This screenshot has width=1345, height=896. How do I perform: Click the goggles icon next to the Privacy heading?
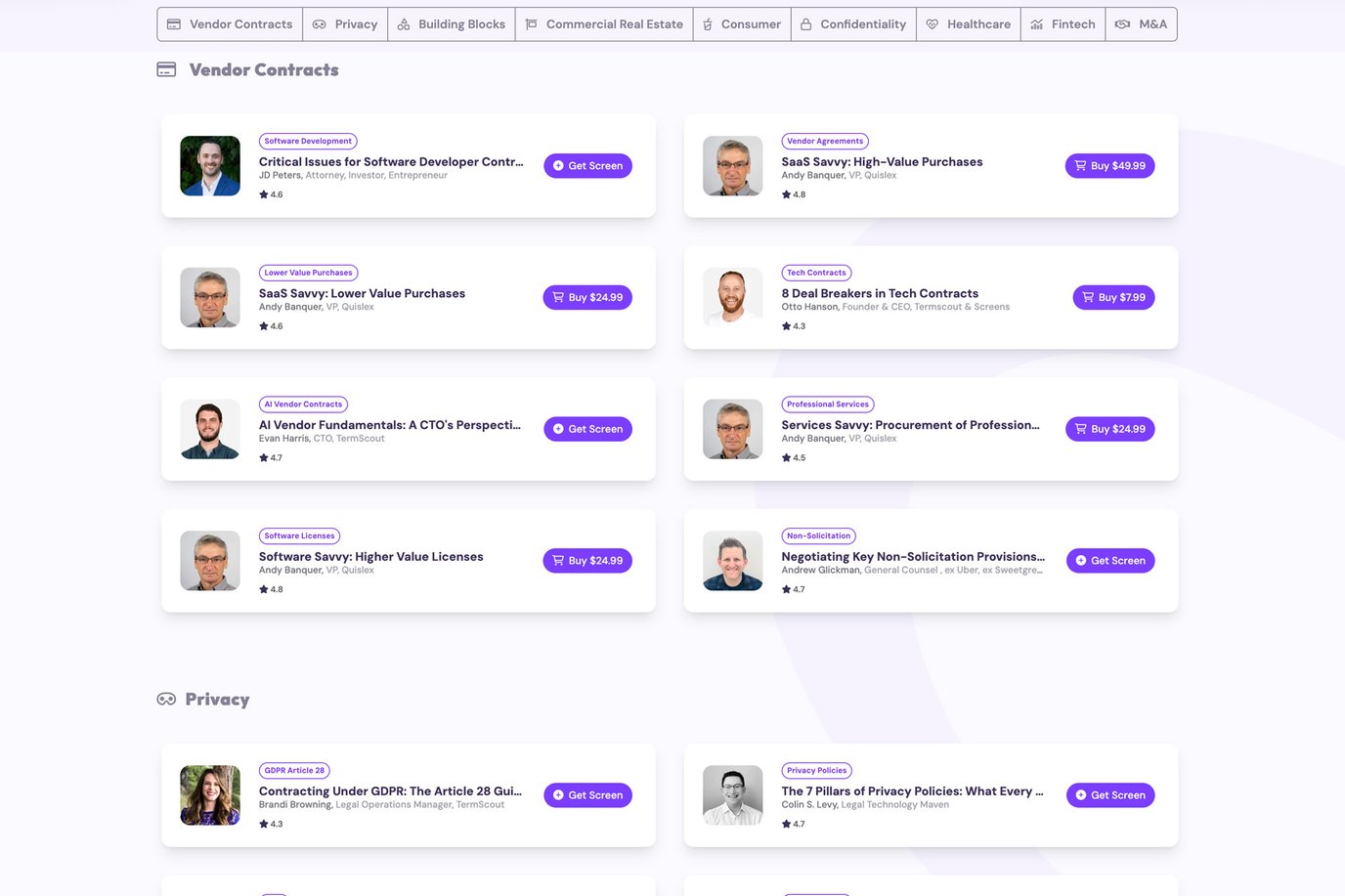(x=165, y=699)
